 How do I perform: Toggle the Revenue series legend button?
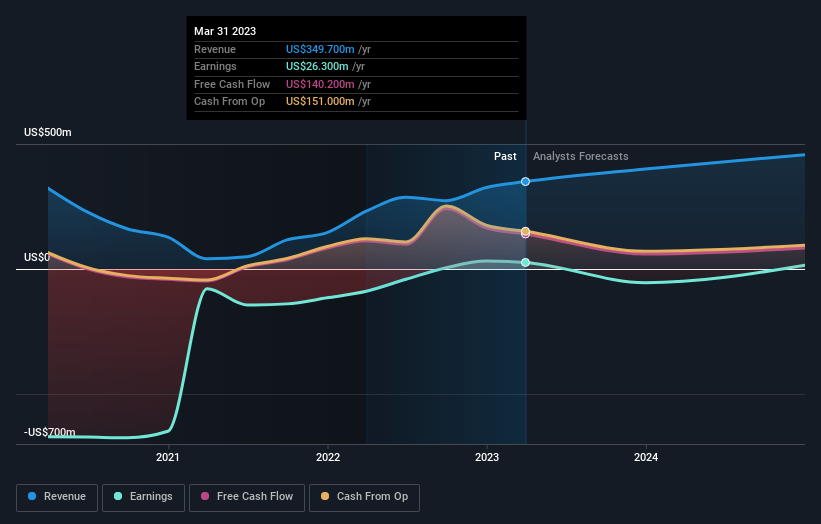57,497
